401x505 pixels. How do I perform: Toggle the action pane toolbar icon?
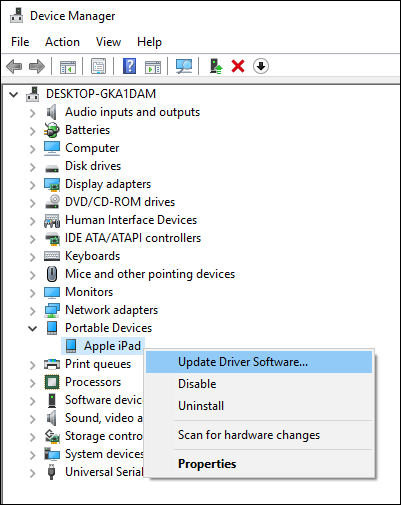(153, 67)
